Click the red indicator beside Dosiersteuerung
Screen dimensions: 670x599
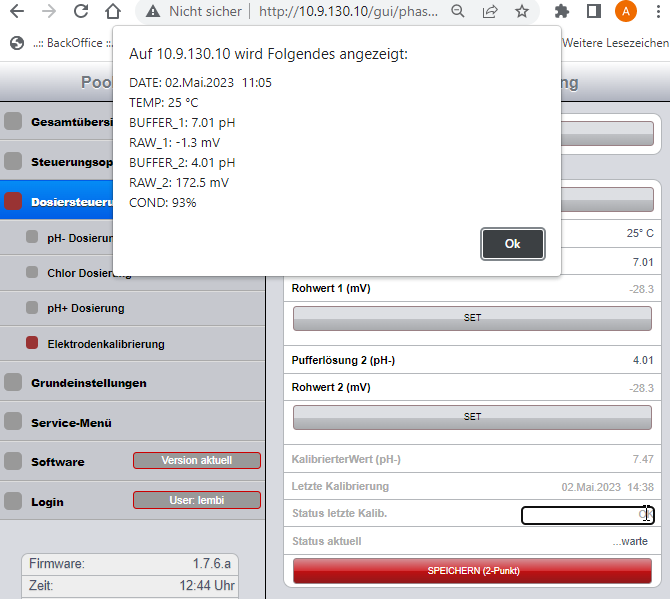(13, 201)
